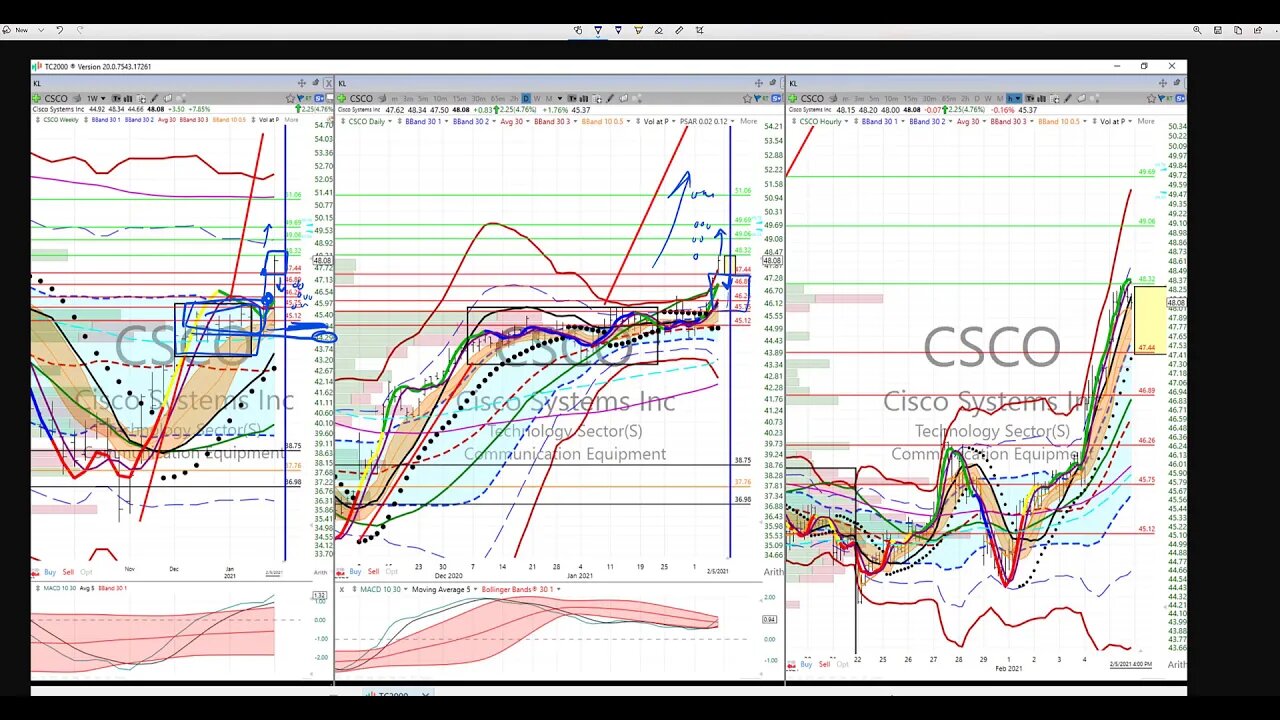The height and width of the screenshot is (720, 1280).
Task: Select the ballpoint pen tool in top toolbar
Action: [x=598, y=30]
